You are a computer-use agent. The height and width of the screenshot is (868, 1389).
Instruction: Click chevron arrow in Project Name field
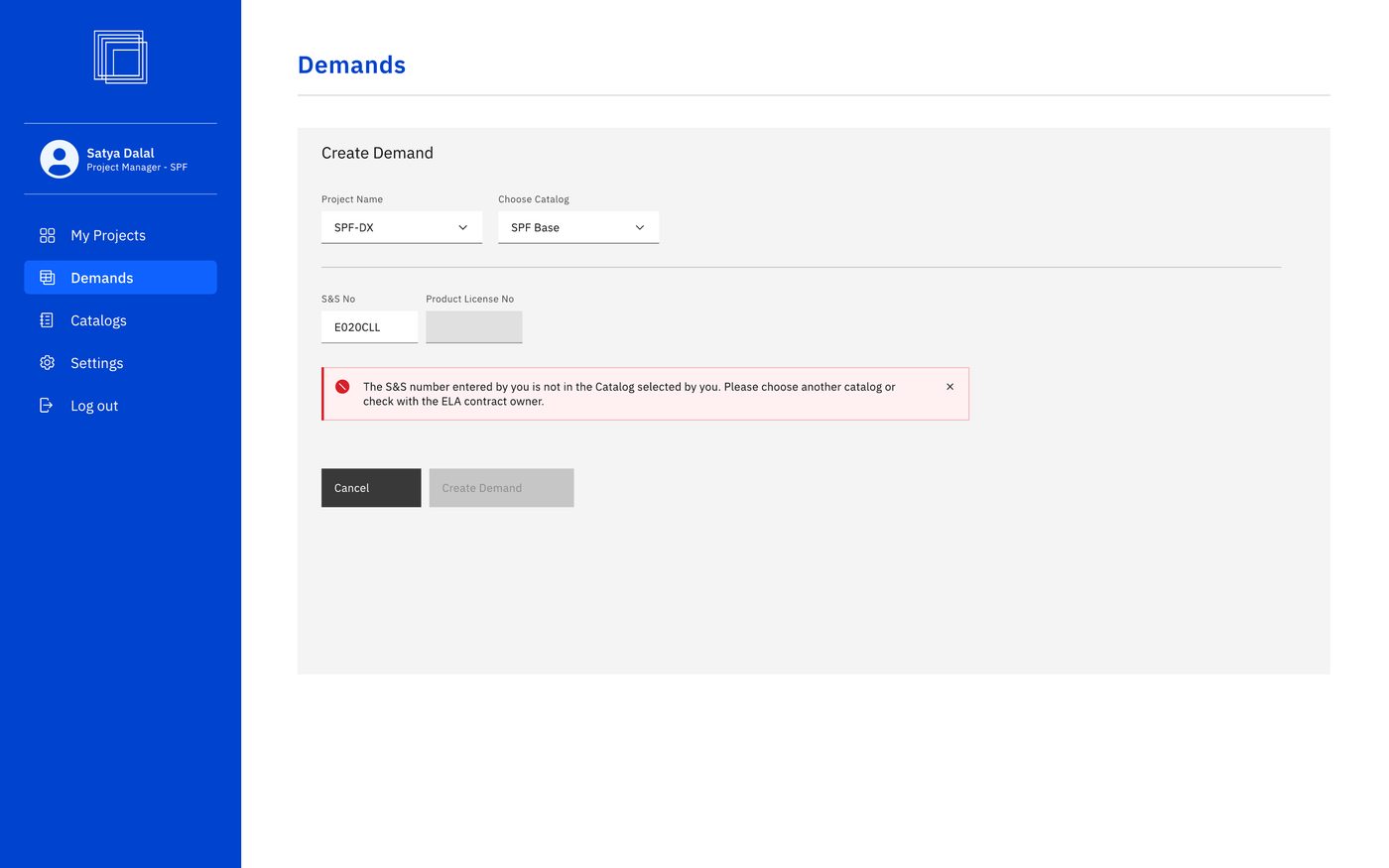click(x=462, y=228)
